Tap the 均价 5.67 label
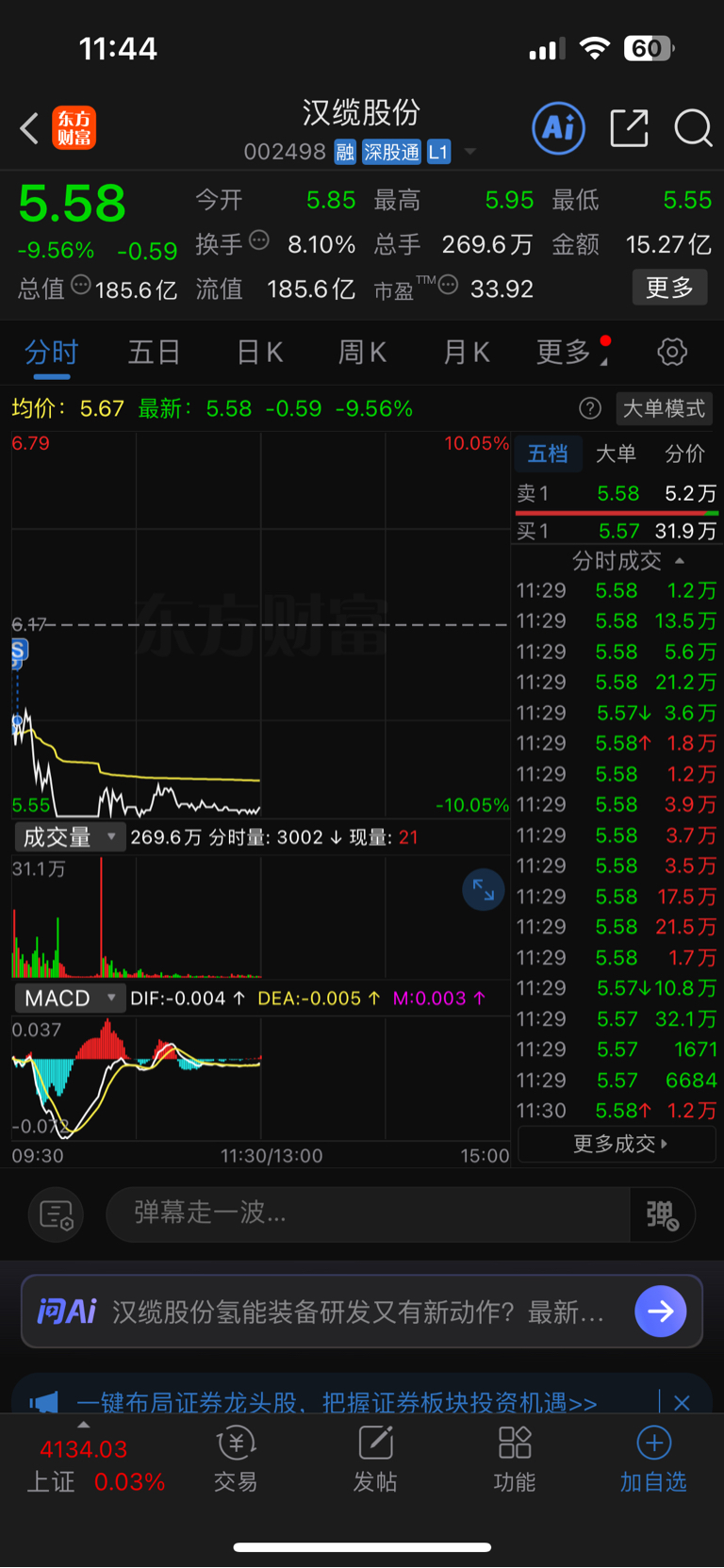 click(68, 408)
